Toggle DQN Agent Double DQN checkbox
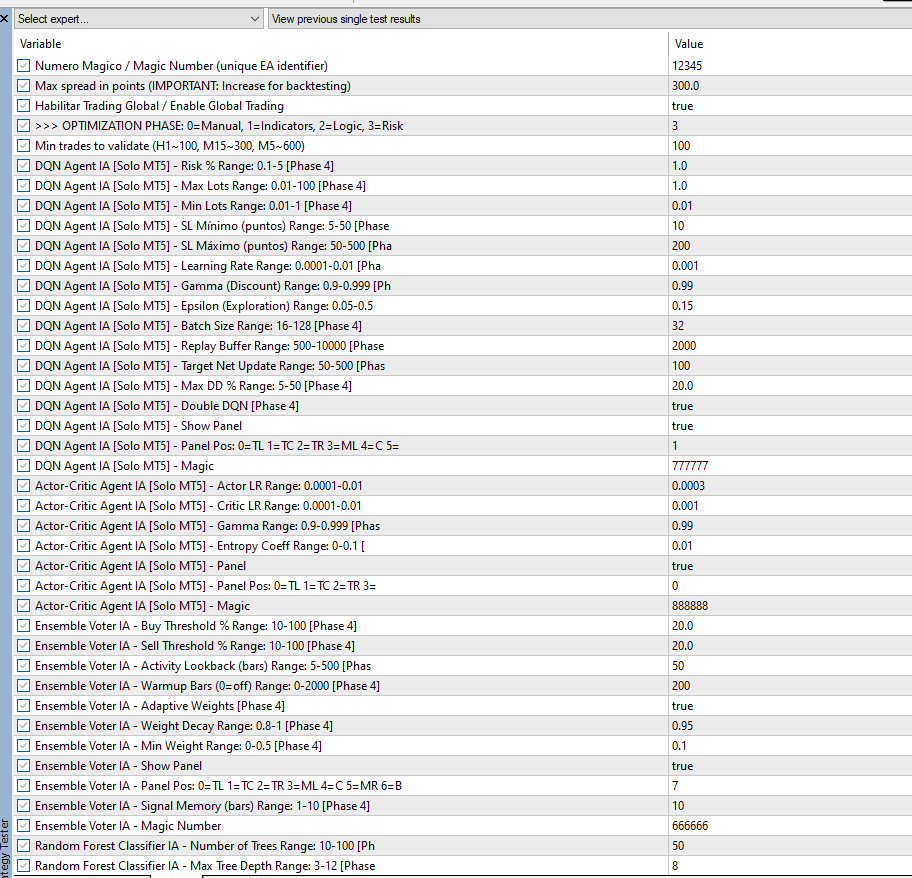 click(24, 406)
